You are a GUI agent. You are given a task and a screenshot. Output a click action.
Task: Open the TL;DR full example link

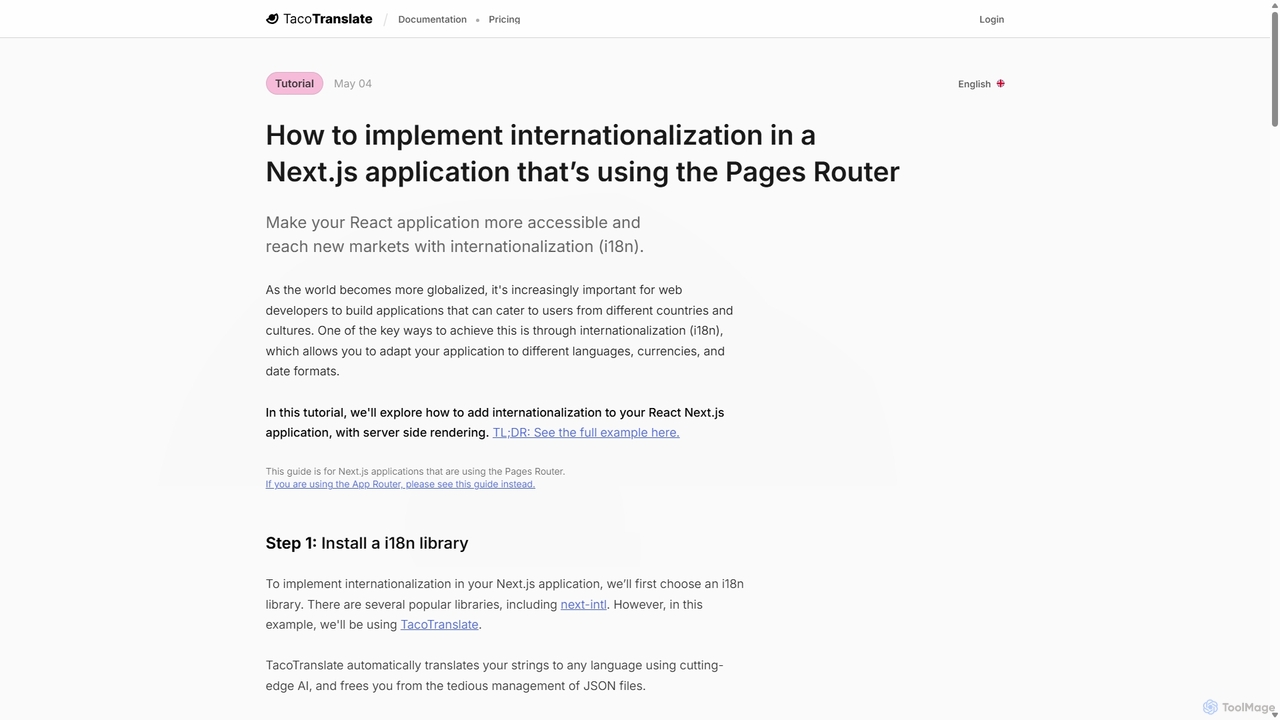pyautogui.click(x=586, y=432)
